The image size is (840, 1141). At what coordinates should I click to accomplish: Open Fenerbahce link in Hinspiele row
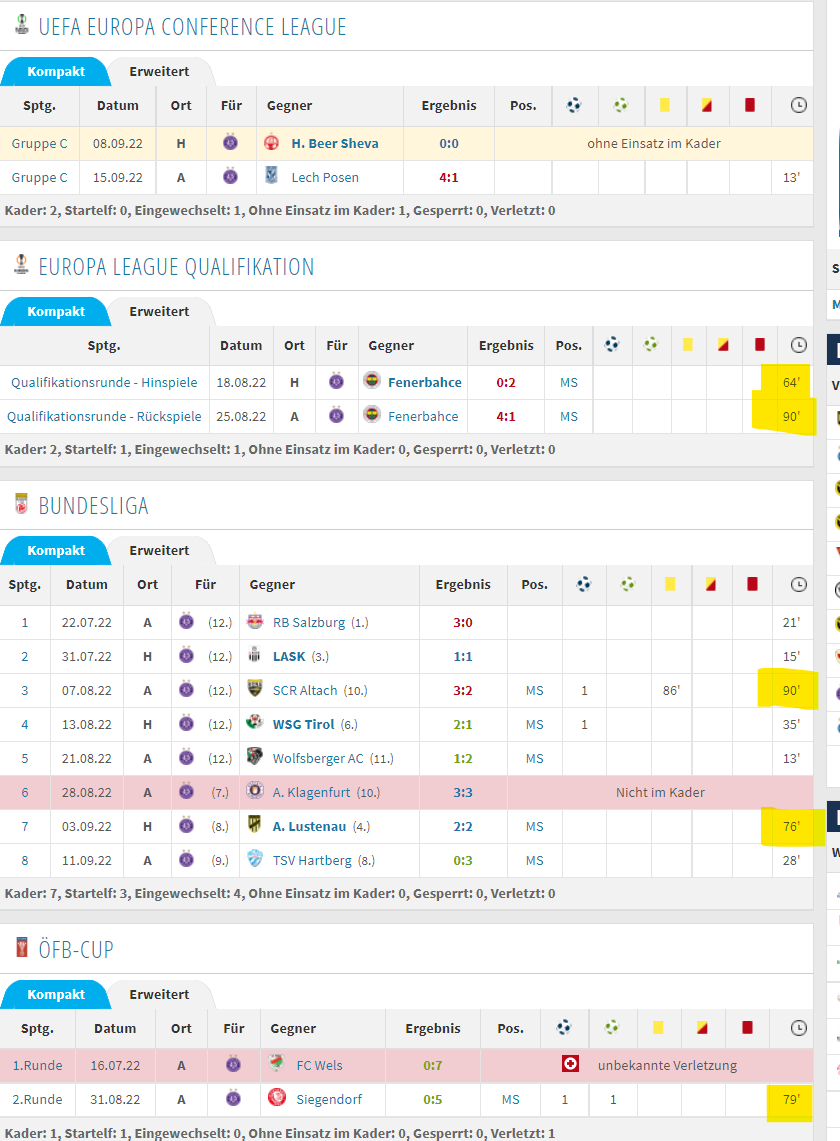coord(424,383)
